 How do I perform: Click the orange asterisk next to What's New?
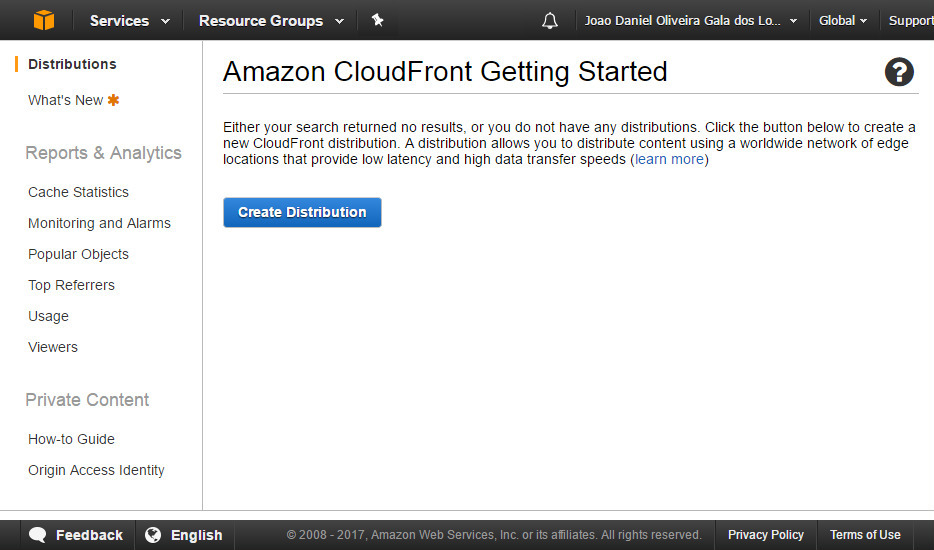click(x=113, y=100)
